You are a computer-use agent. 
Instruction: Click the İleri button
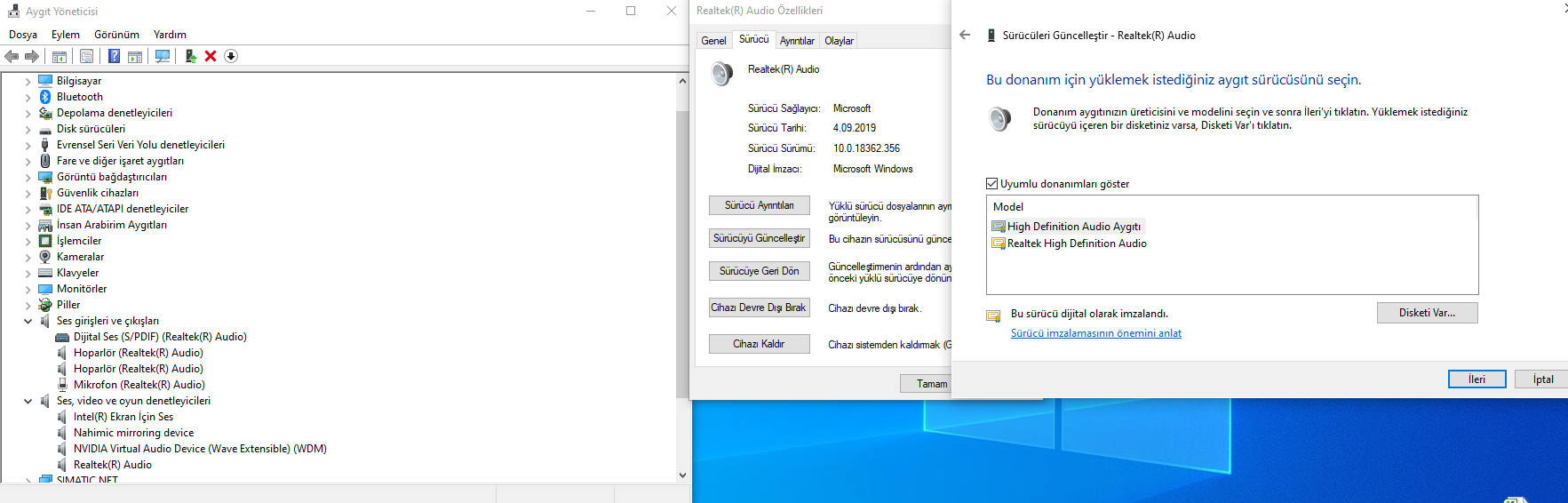(1477, 379)
